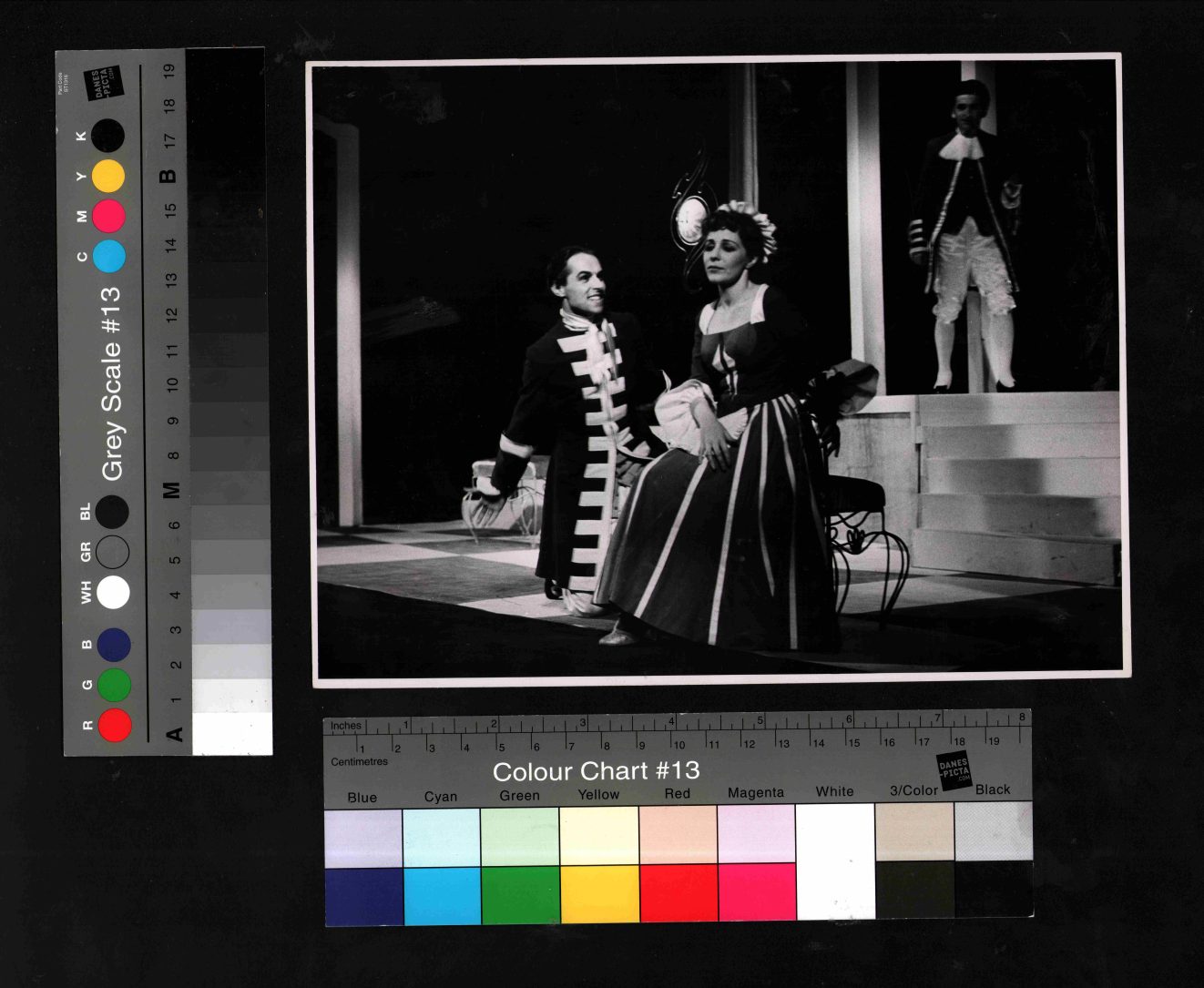The image size is (1204, 988).
Task: Pick the pale cyan tint swatch
Action: [441, 837]
